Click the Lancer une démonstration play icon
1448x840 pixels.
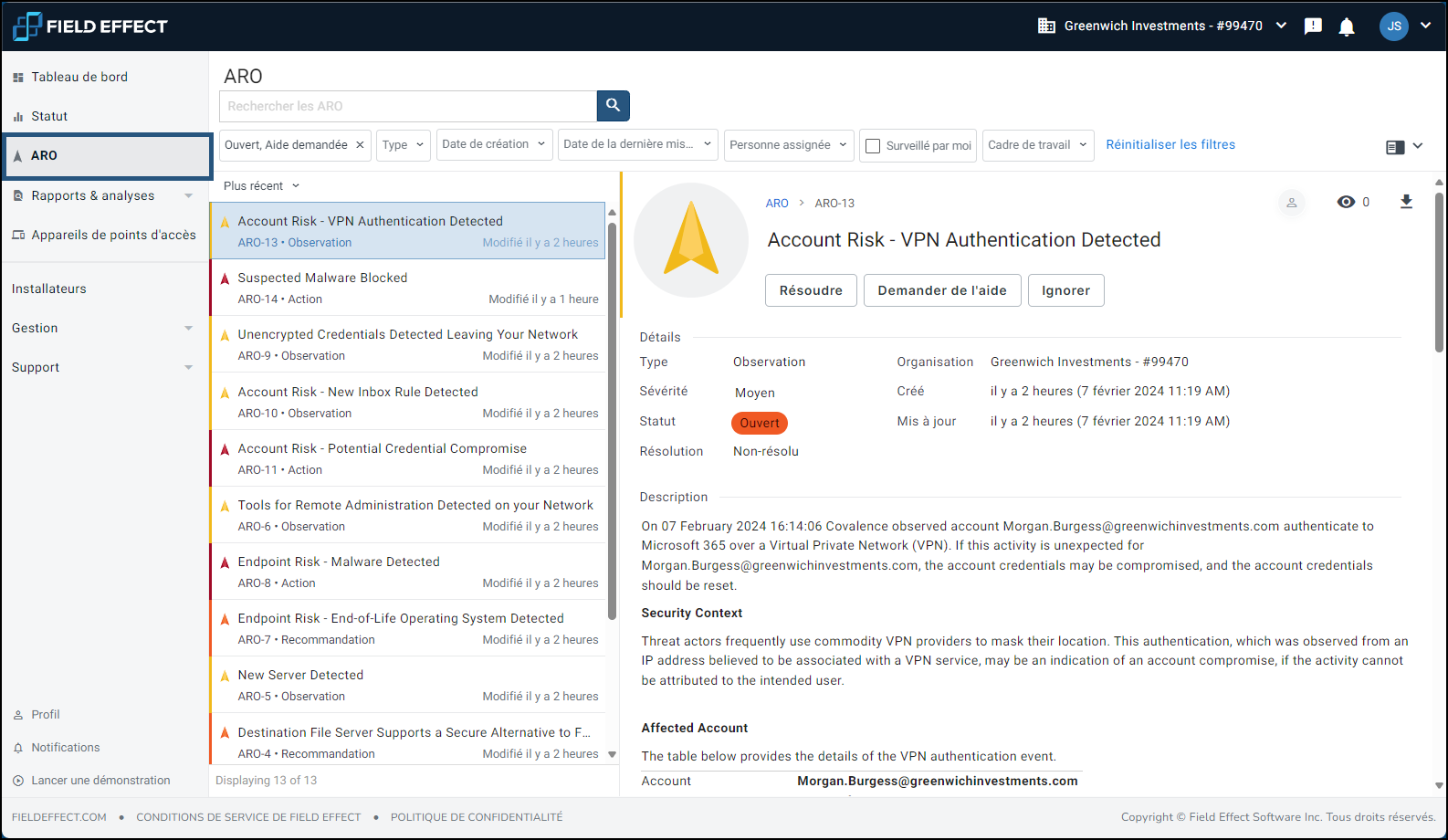[x=18, y=781]
